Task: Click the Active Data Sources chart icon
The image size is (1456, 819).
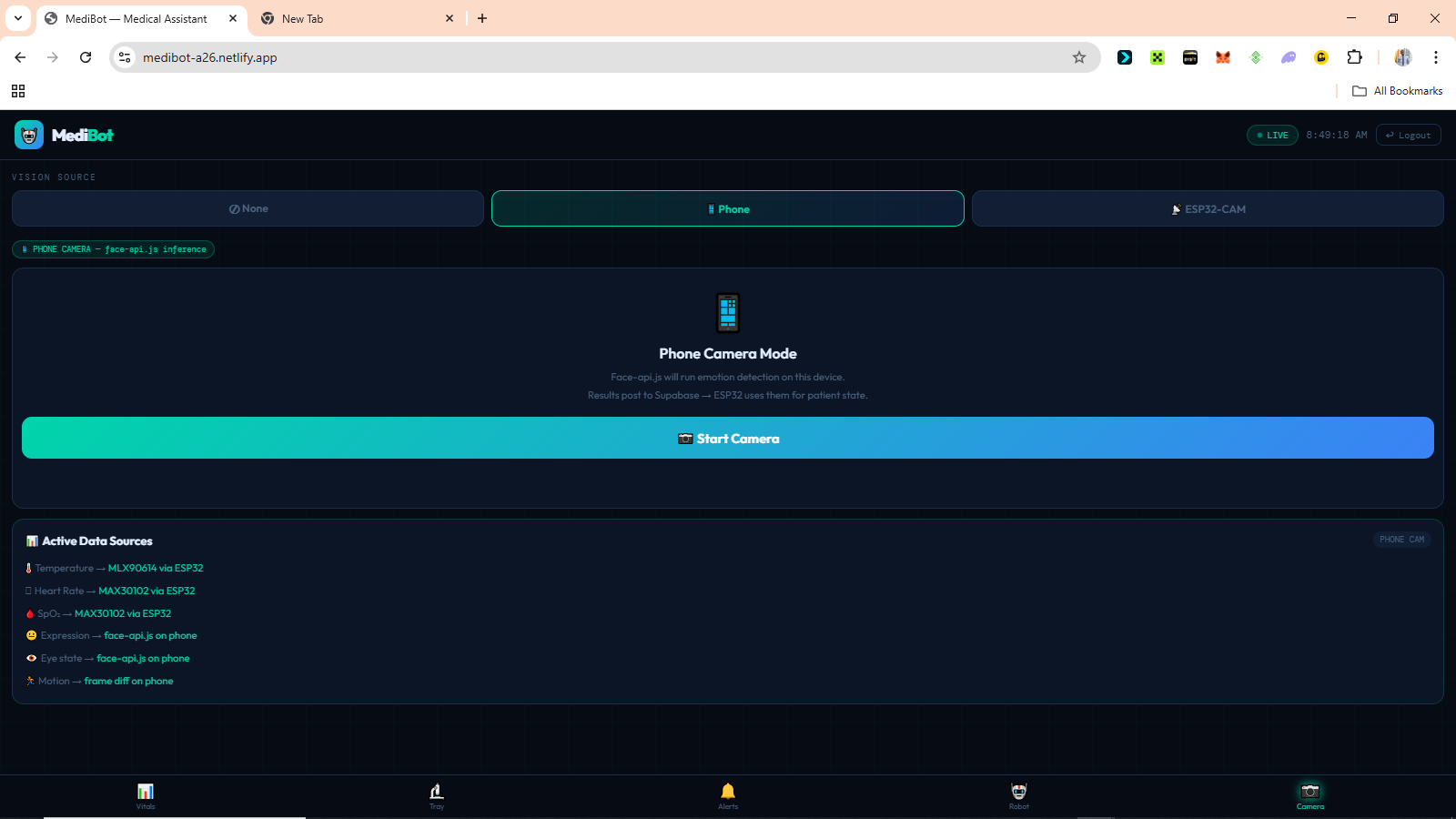Action: 32,541
